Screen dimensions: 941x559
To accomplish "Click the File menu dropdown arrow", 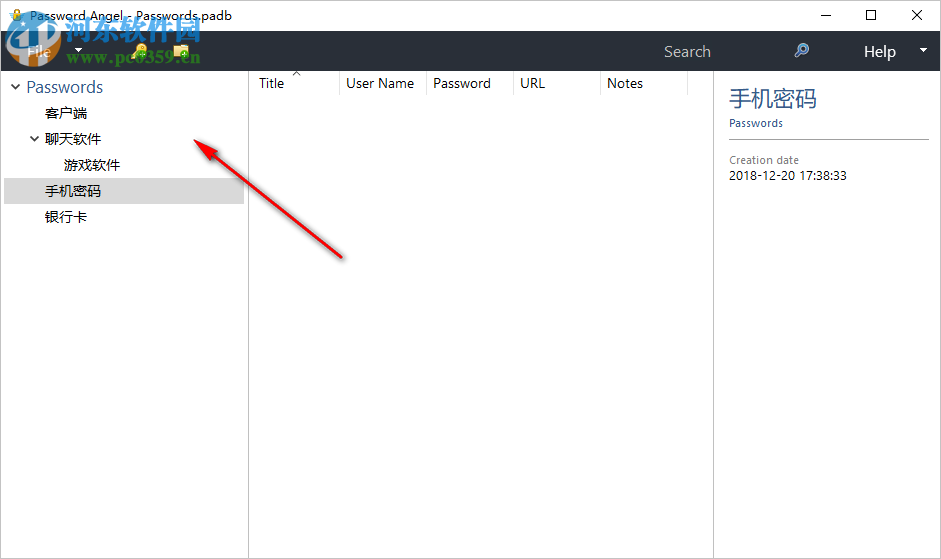I will [78, 50].
